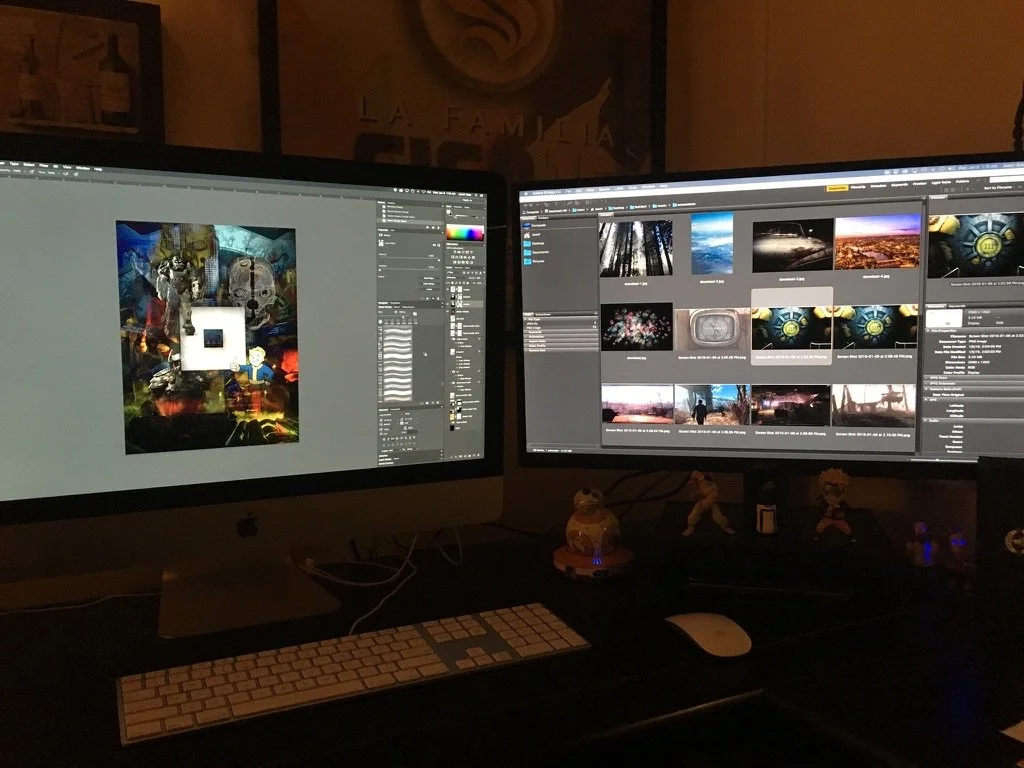Viewport: 1024px width, 768px height.
Task: Open the Window menu in Photoshop
Action: click(x=83, y=168)
